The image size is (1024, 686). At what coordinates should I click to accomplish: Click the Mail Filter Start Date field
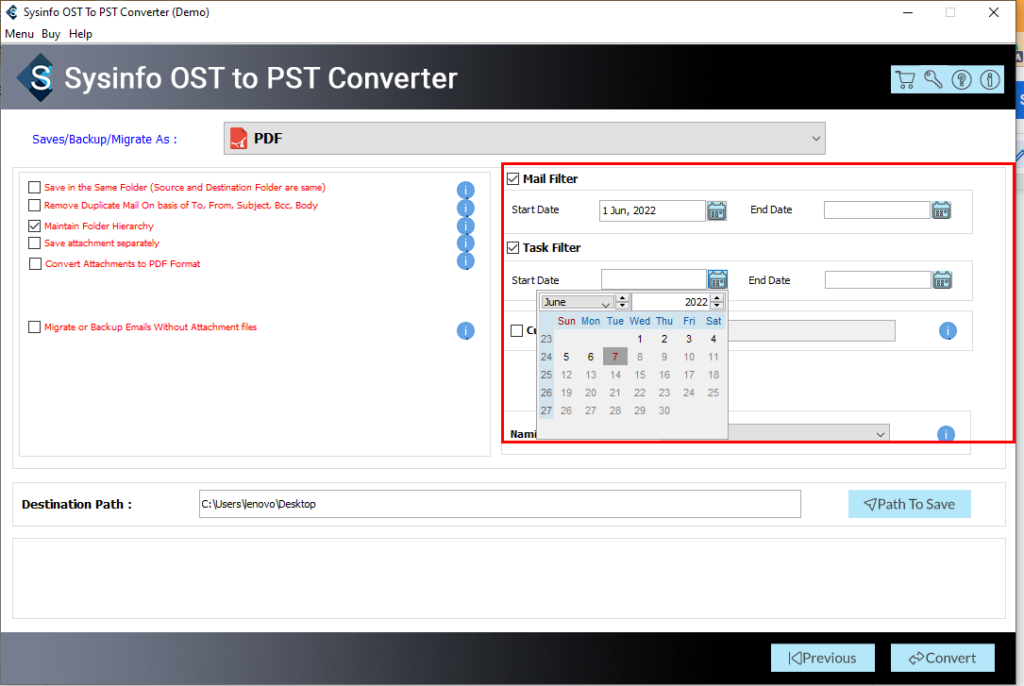[652, 210]
